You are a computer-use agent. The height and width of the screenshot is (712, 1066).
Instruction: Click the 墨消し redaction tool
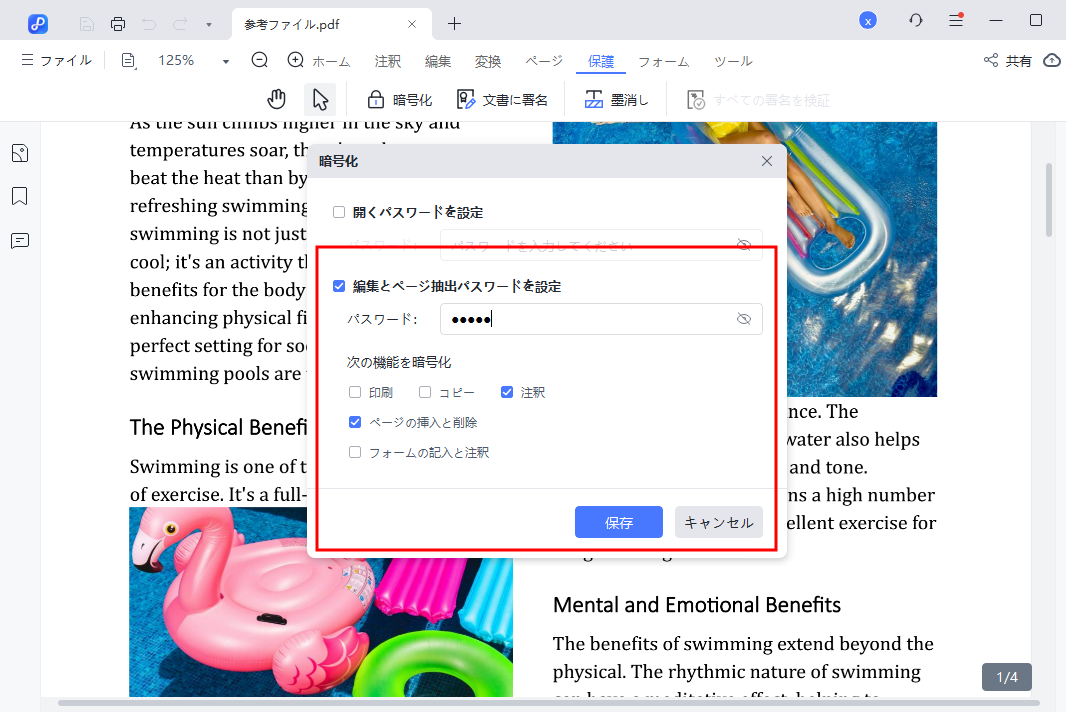pos(616,99)
